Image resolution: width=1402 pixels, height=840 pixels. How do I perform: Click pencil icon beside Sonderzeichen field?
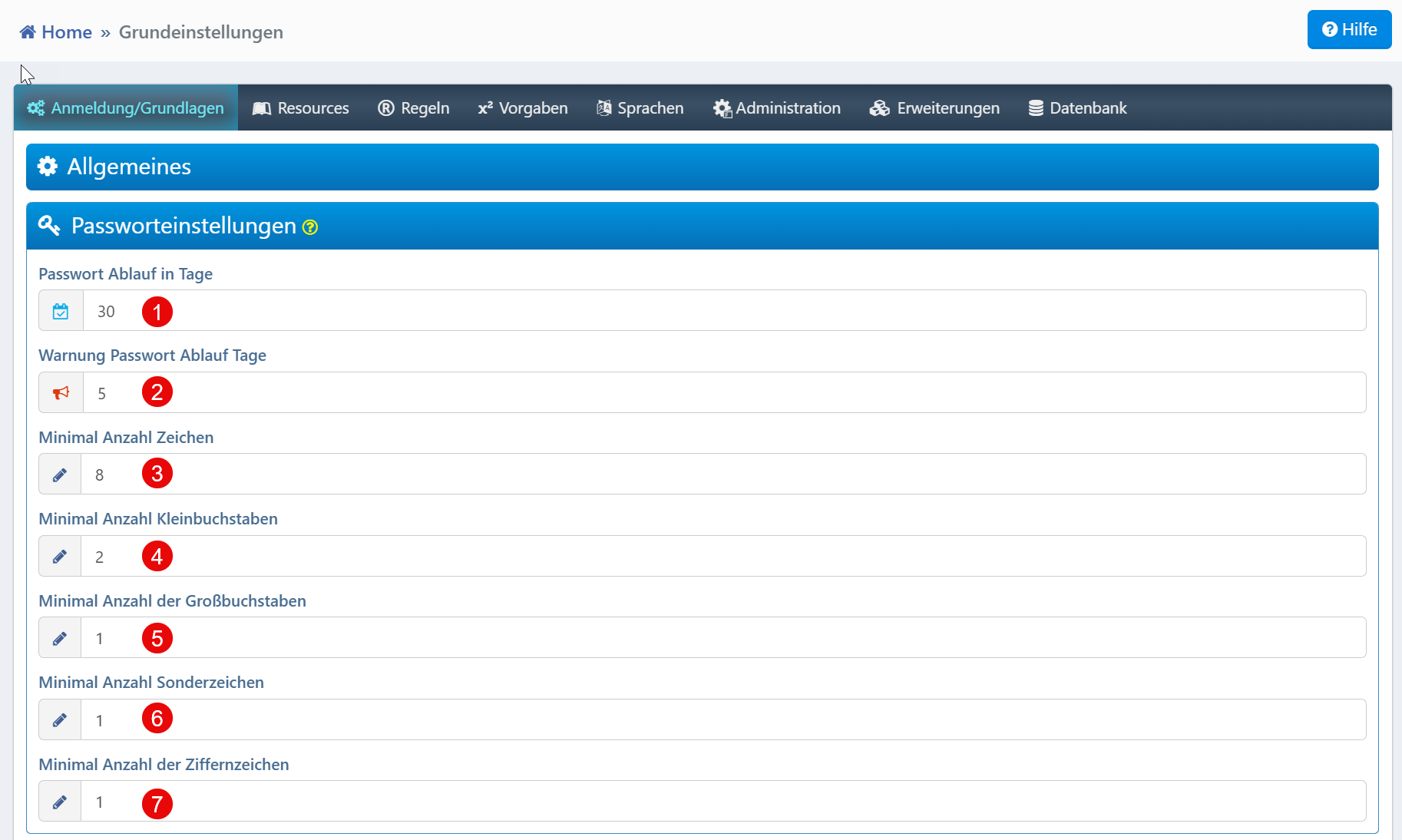[60, 720]
